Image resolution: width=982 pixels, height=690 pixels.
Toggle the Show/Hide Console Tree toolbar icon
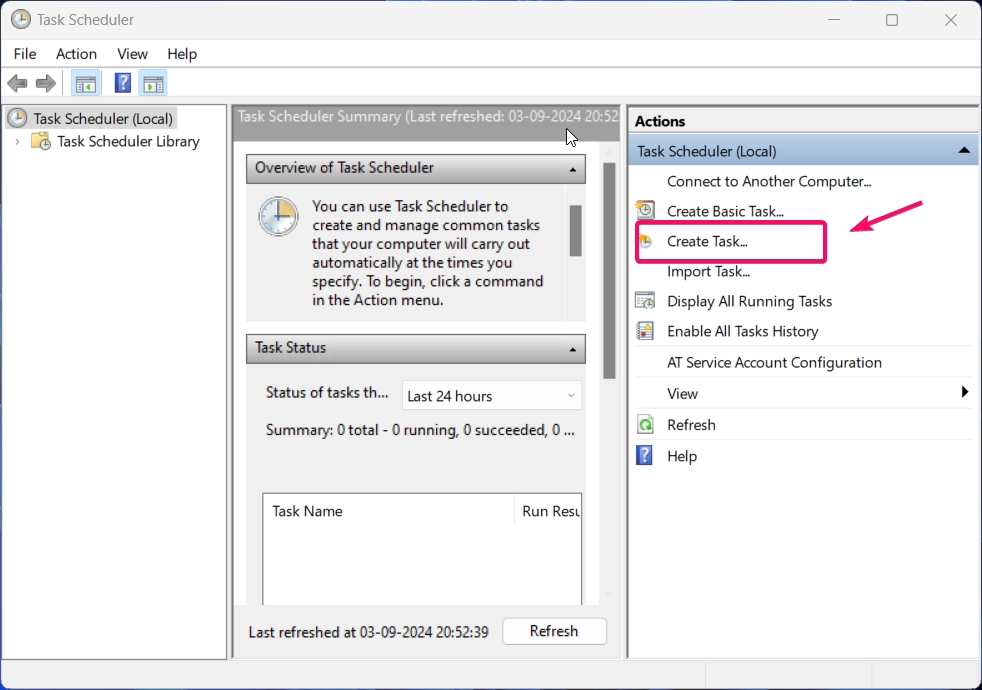pos(86,83)
